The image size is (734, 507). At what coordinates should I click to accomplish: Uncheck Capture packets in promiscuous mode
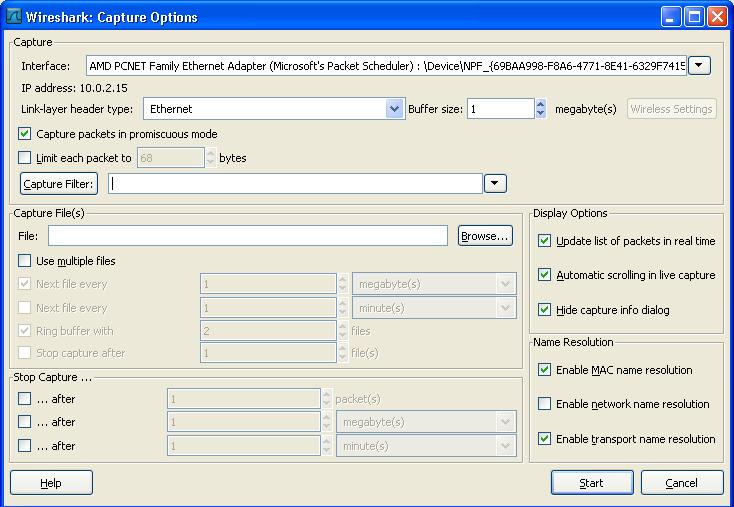24,134
